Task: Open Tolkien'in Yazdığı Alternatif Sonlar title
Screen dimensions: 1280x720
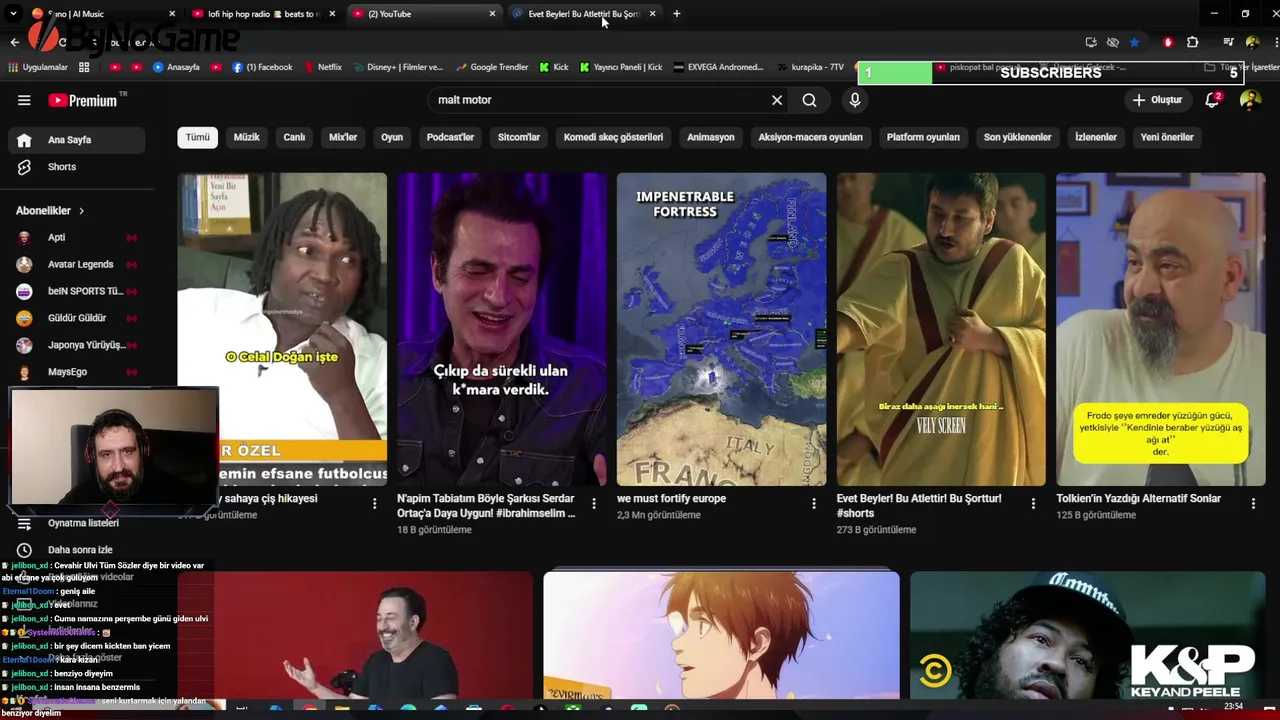Action: pos(1139,498)
